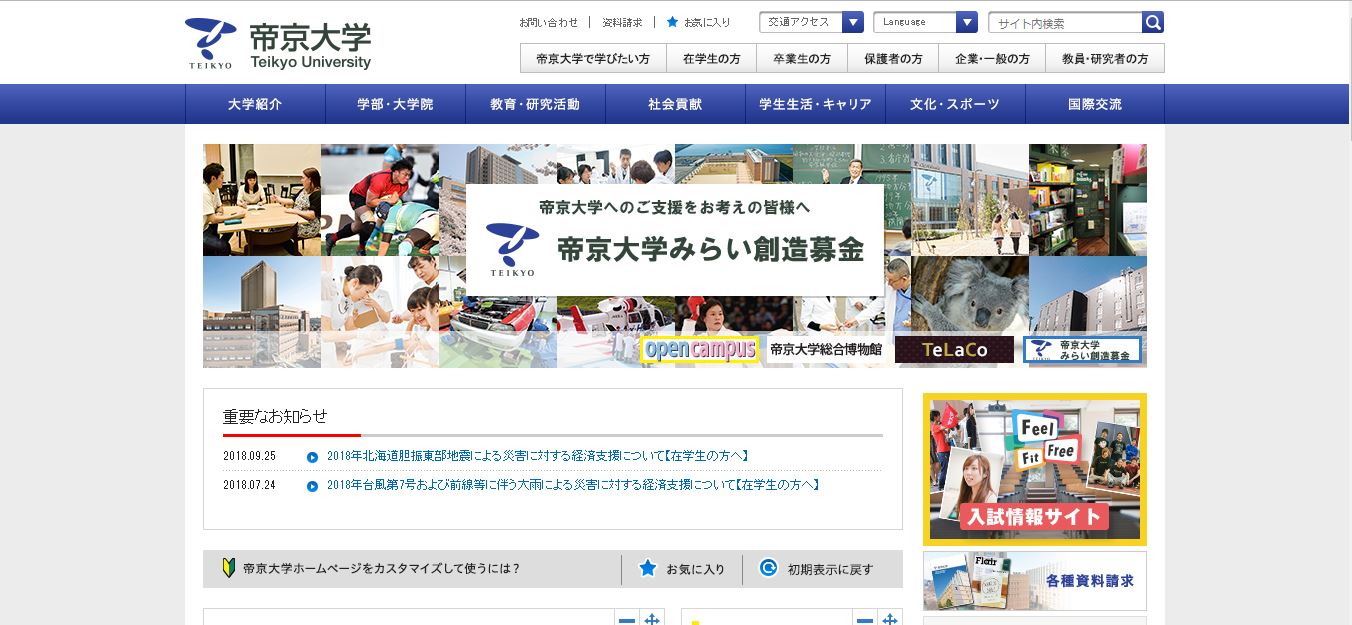Image resolution: width=1352 pixels, height=625 pixels.
Task: Click 初期表示に戻す button
Action: 822,569
